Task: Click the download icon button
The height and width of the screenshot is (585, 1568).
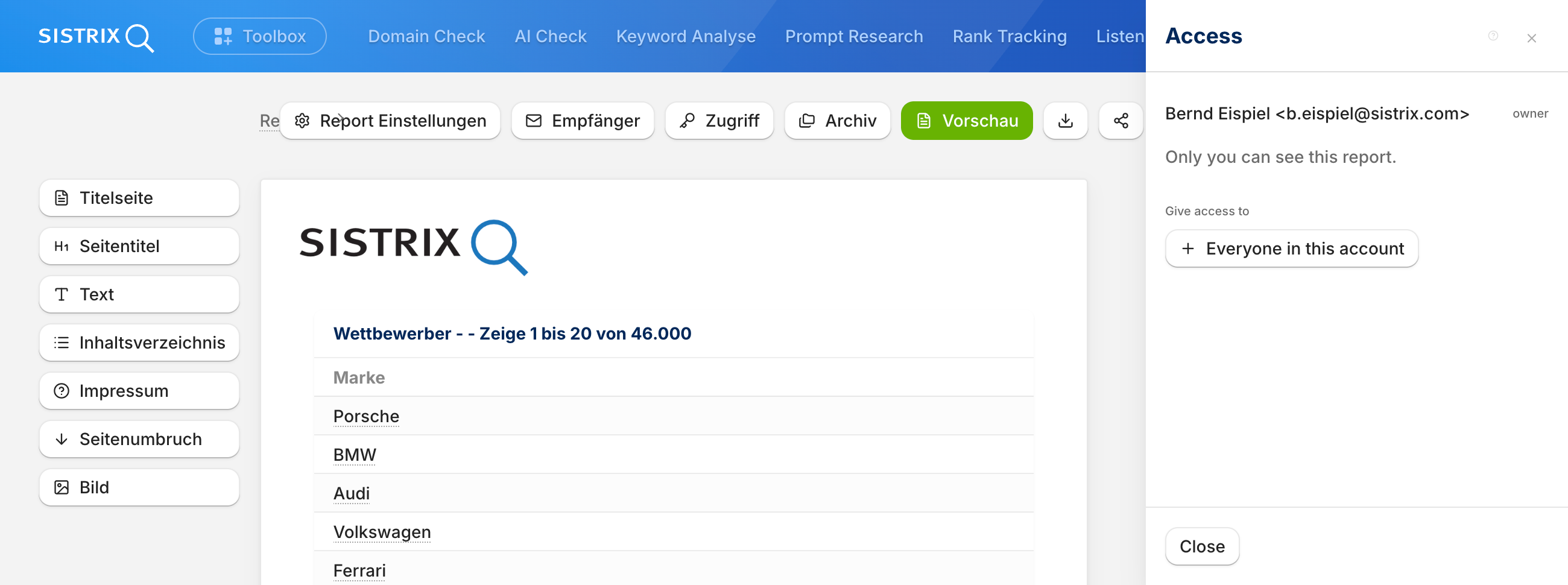Action: click(1065, 121)
